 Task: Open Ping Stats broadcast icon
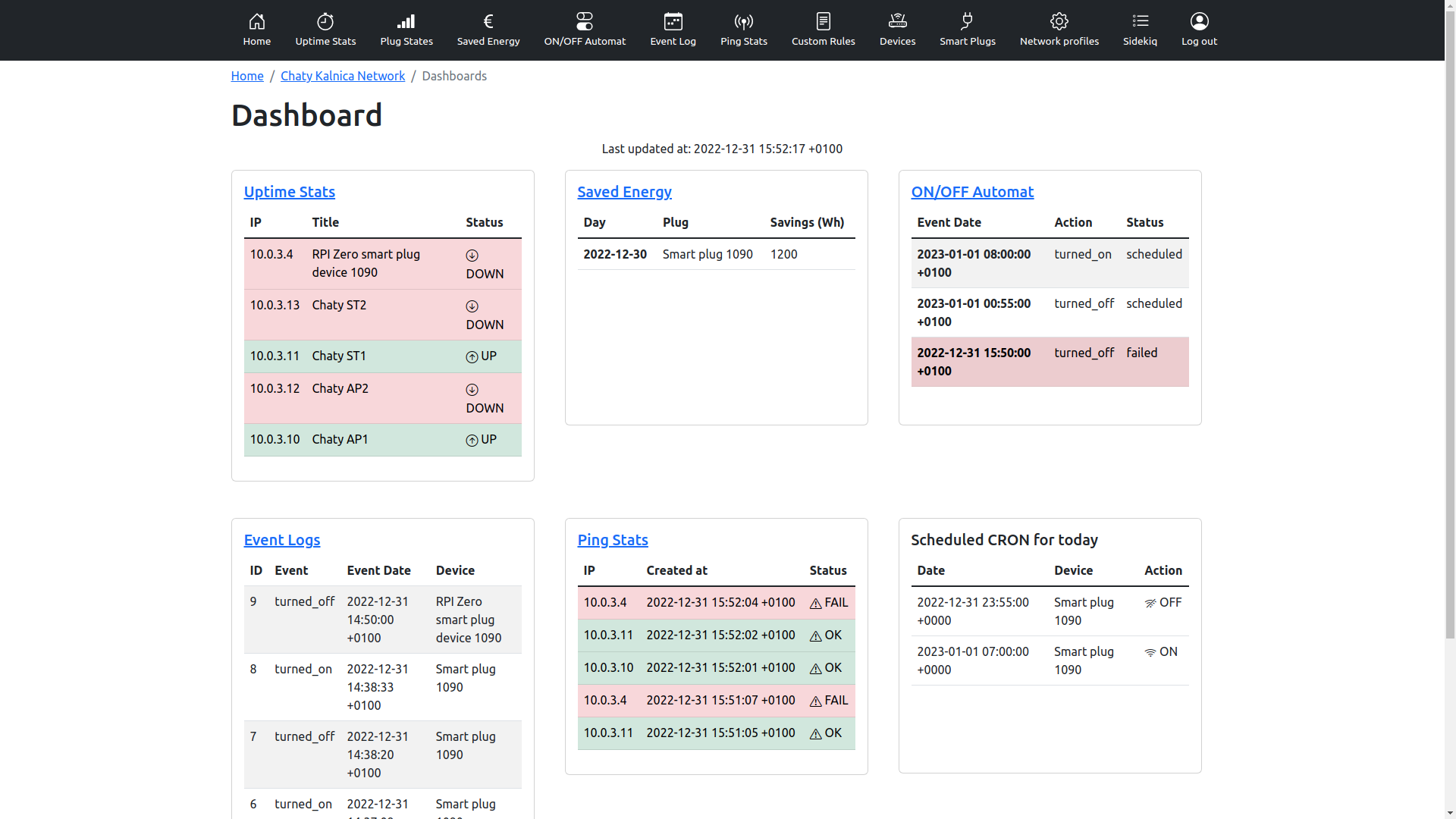[744, 21]
